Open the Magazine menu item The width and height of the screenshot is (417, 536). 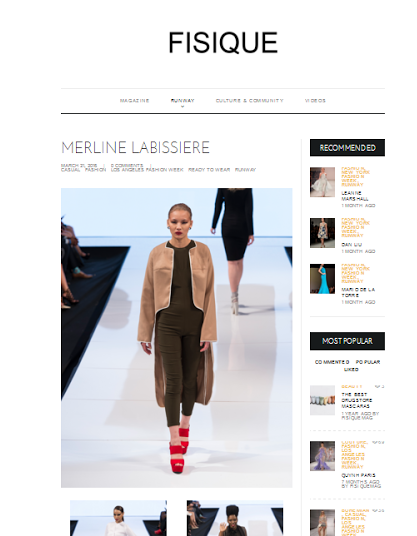click(x=135, y=100)
